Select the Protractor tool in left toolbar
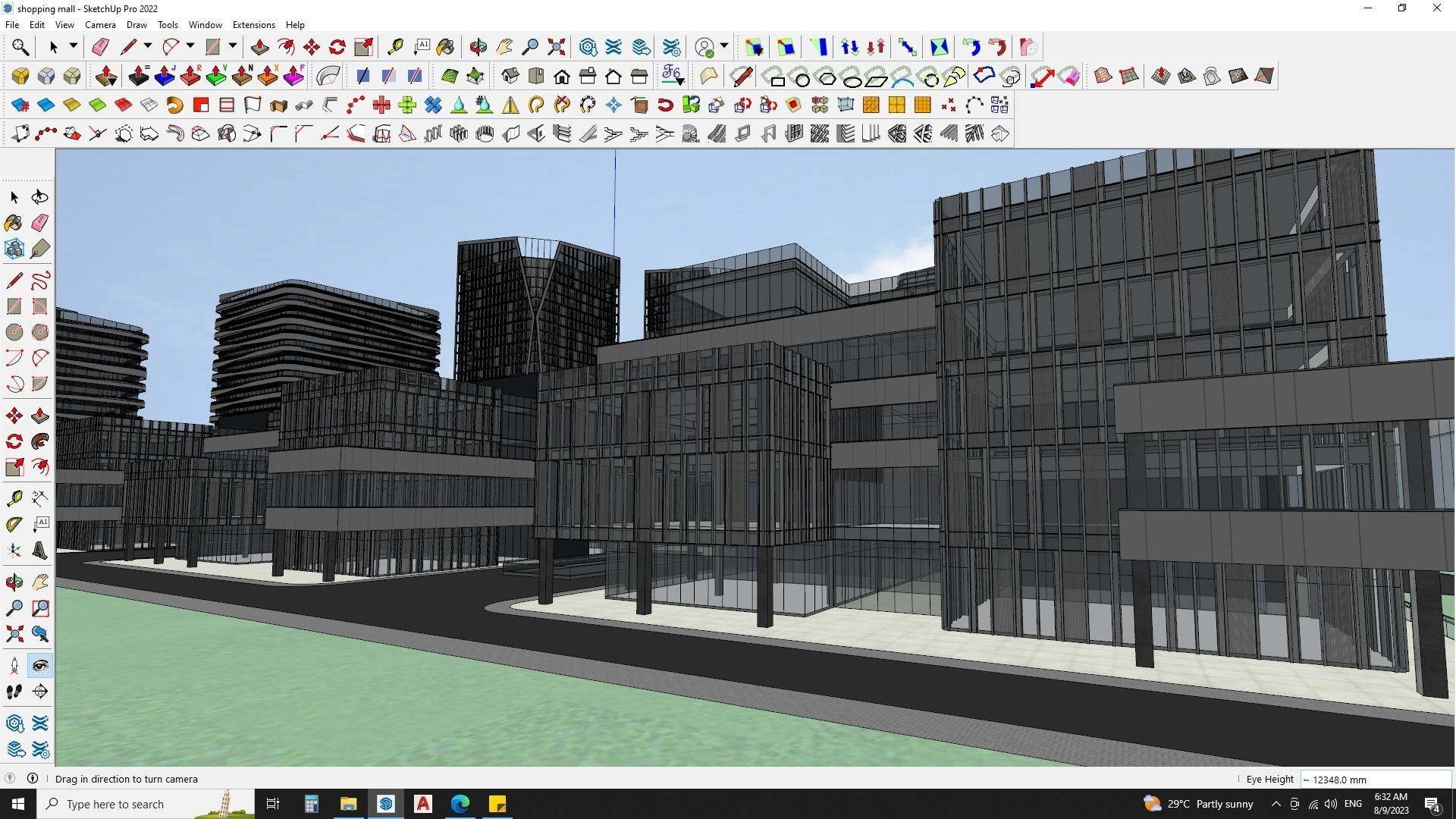 (14, 524)
